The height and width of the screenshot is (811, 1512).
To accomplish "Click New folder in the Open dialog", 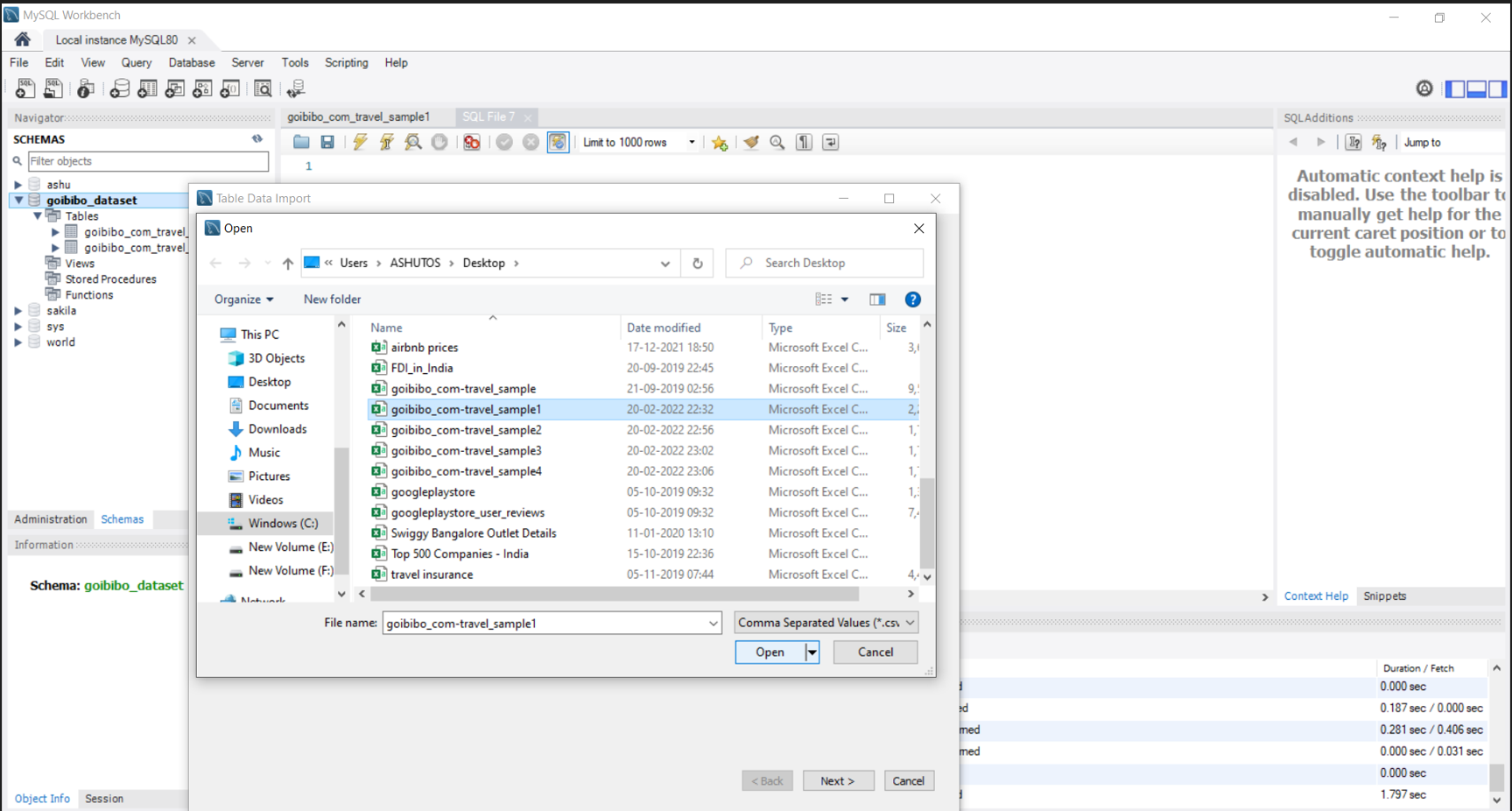I will click(x=332, y=299).
